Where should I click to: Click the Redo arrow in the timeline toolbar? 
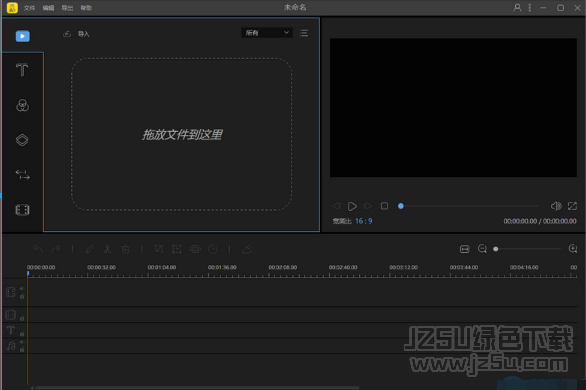coord(56,249)
